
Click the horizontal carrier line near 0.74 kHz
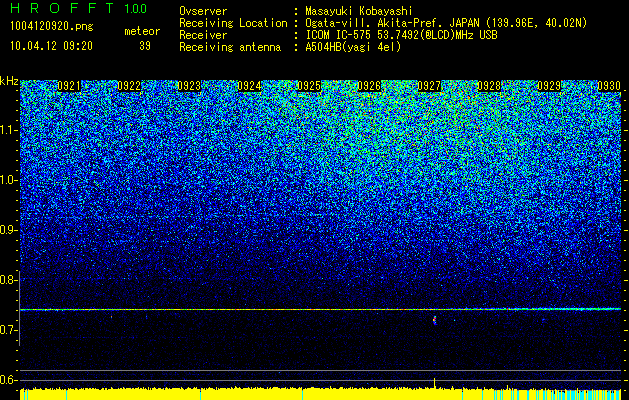coord(320,309)
